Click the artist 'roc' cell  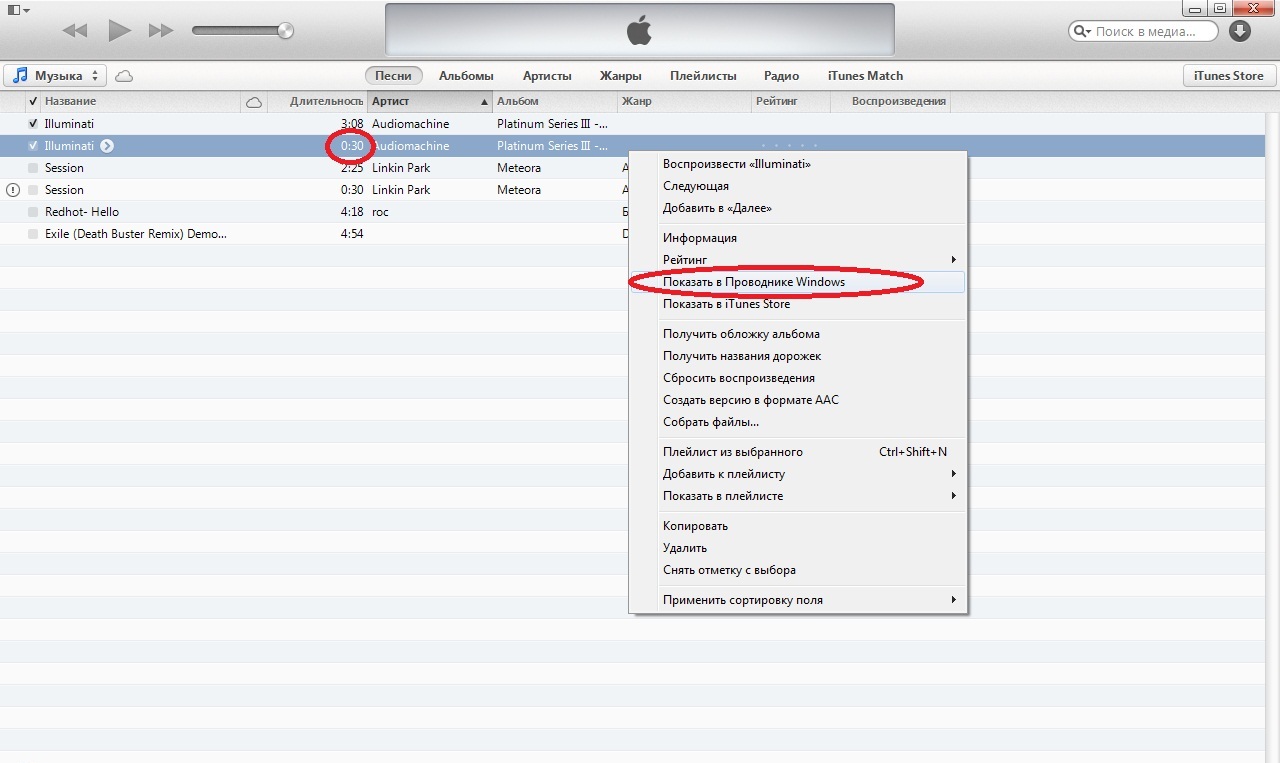(380, 212)
